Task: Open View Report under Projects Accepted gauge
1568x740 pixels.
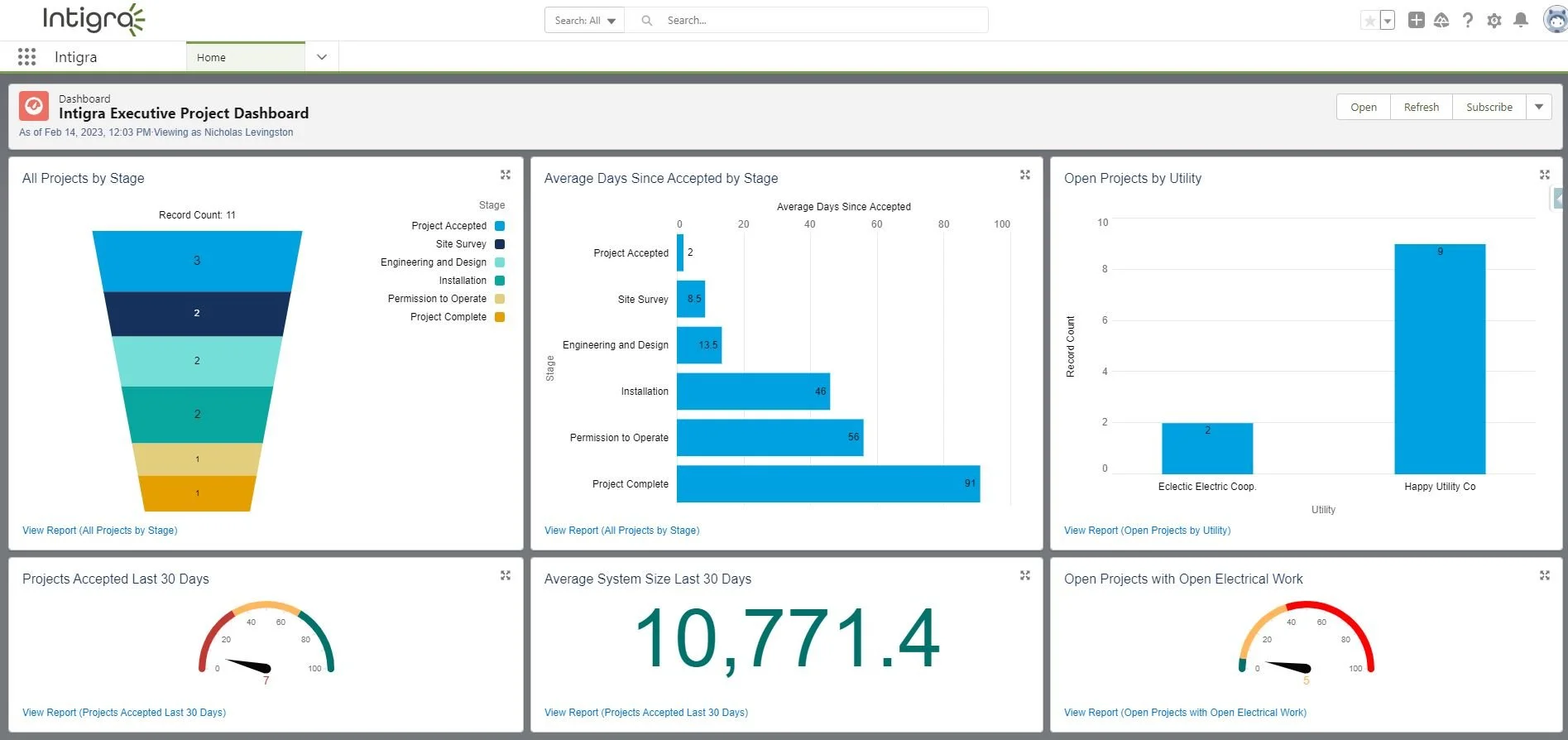Action: 124,713
